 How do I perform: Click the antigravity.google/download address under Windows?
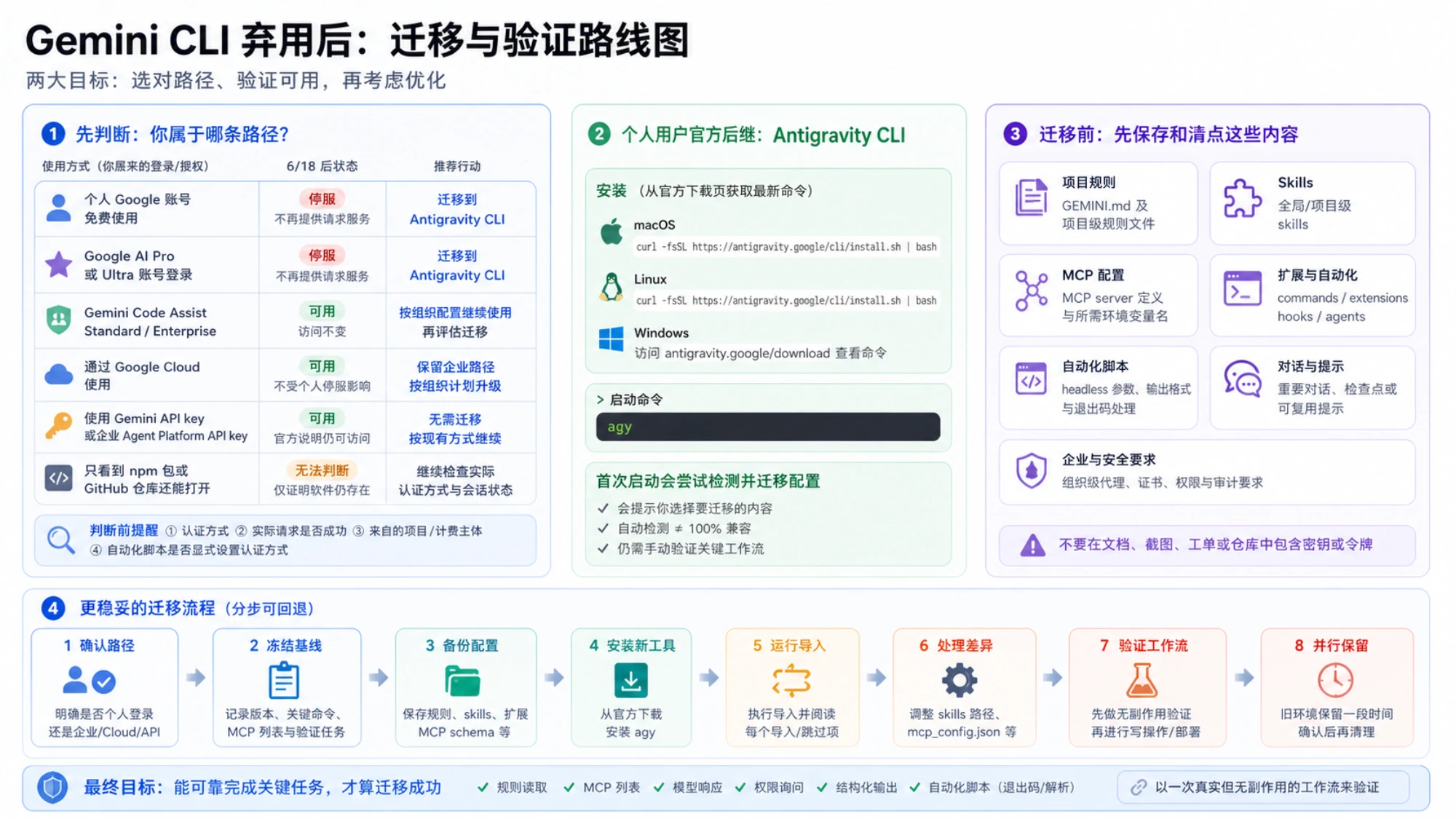tap(747, 353)
